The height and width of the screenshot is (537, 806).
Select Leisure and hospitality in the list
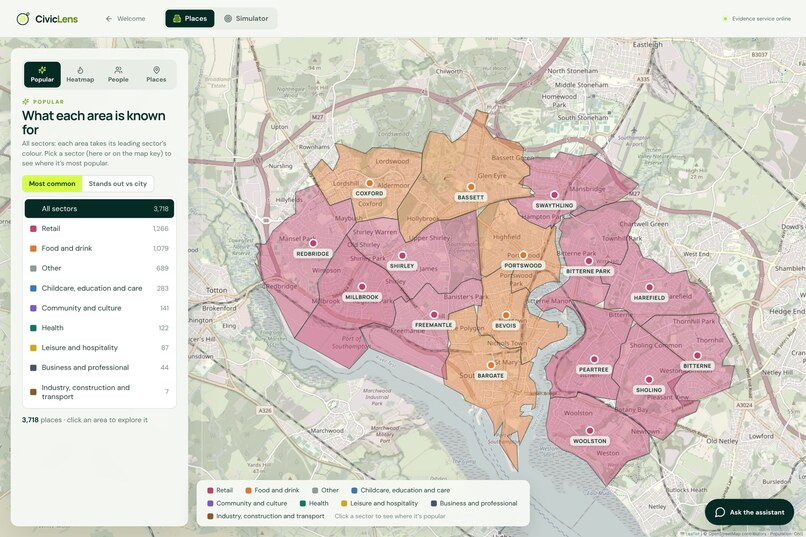click(99, 348)
